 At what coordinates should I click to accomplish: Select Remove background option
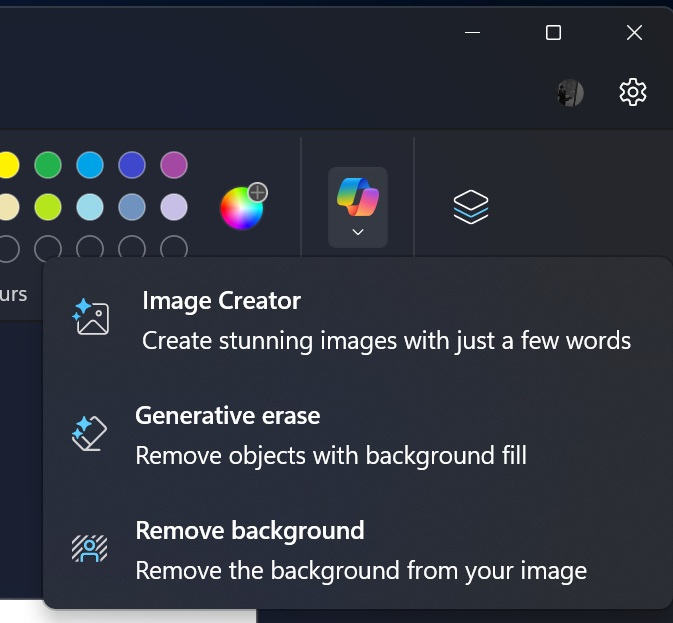point(358,550)
